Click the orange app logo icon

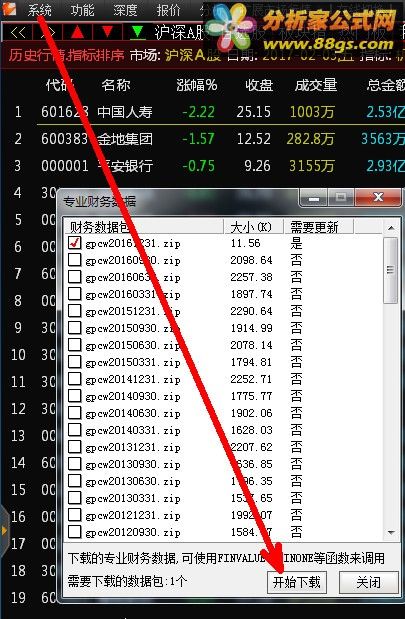click(x=9, y=8)
